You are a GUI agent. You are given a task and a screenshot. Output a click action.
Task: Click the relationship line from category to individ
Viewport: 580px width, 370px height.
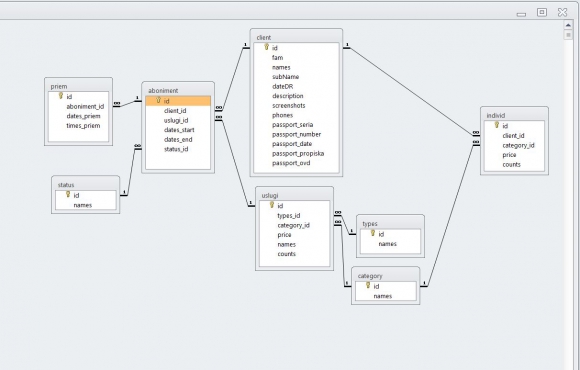click(451, 215)
